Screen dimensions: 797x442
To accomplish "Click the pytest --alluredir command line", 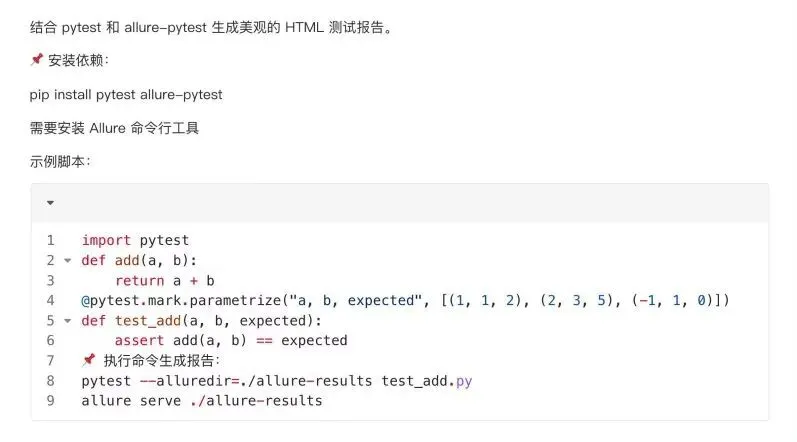I will click(277, 381).
